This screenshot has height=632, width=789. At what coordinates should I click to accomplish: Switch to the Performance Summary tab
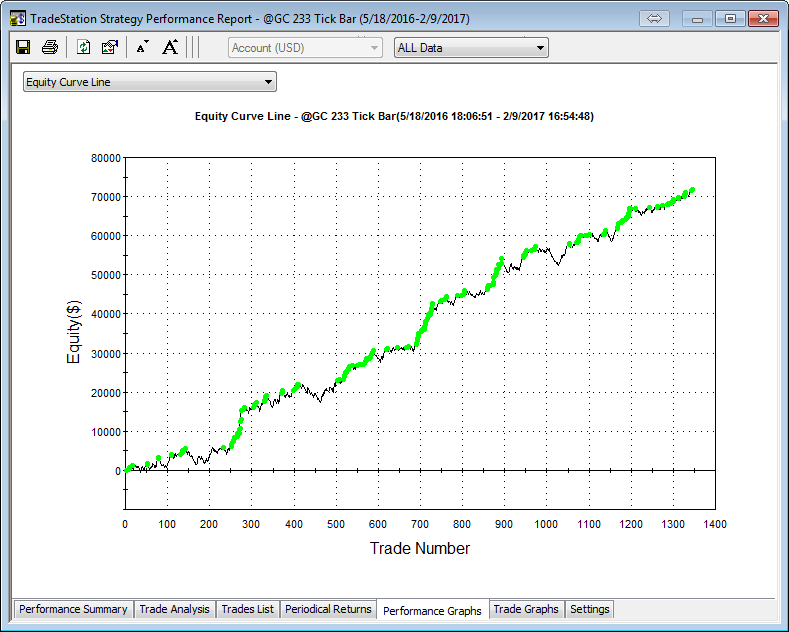click(73, 609)
